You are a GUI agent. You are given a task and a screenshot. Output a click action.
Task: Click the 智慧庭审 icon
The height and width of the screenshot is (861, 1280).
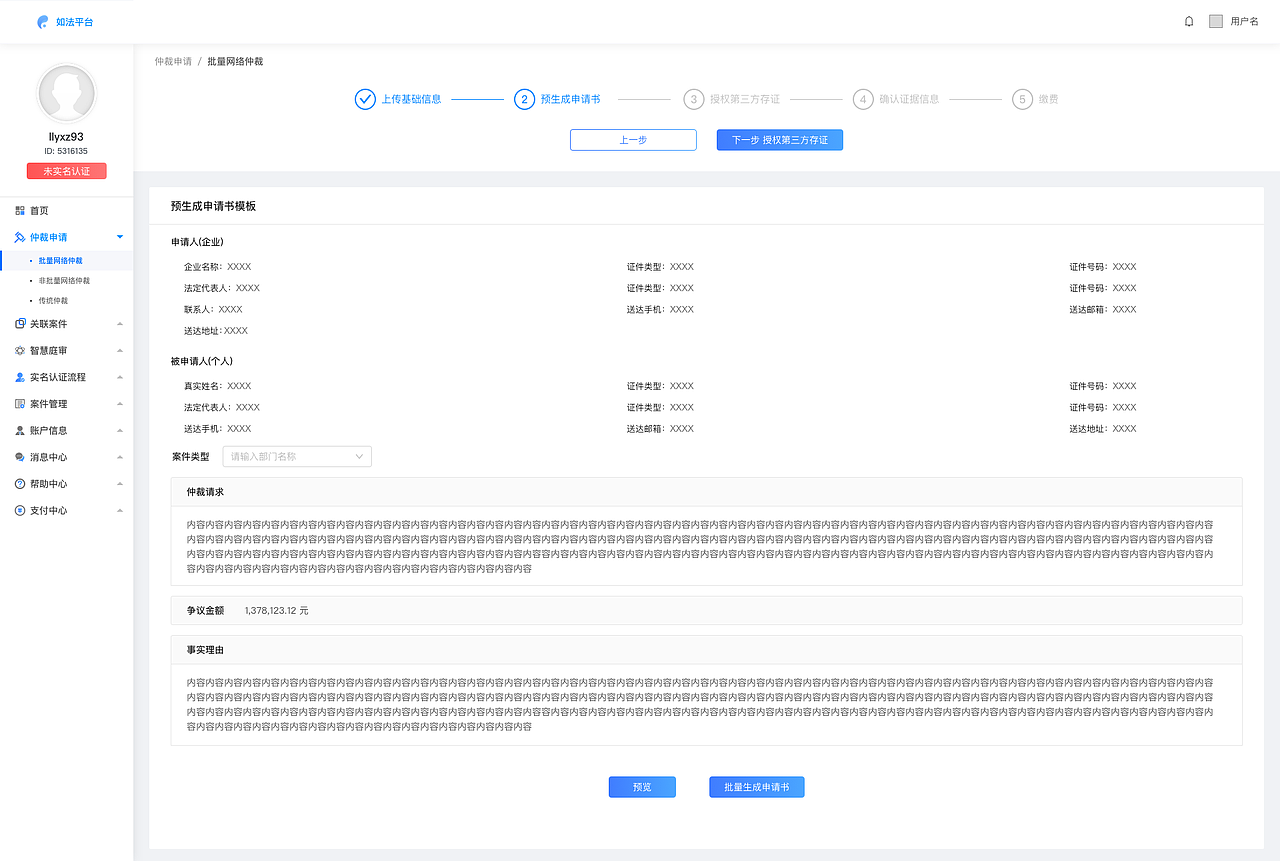(x=20, y=350)
